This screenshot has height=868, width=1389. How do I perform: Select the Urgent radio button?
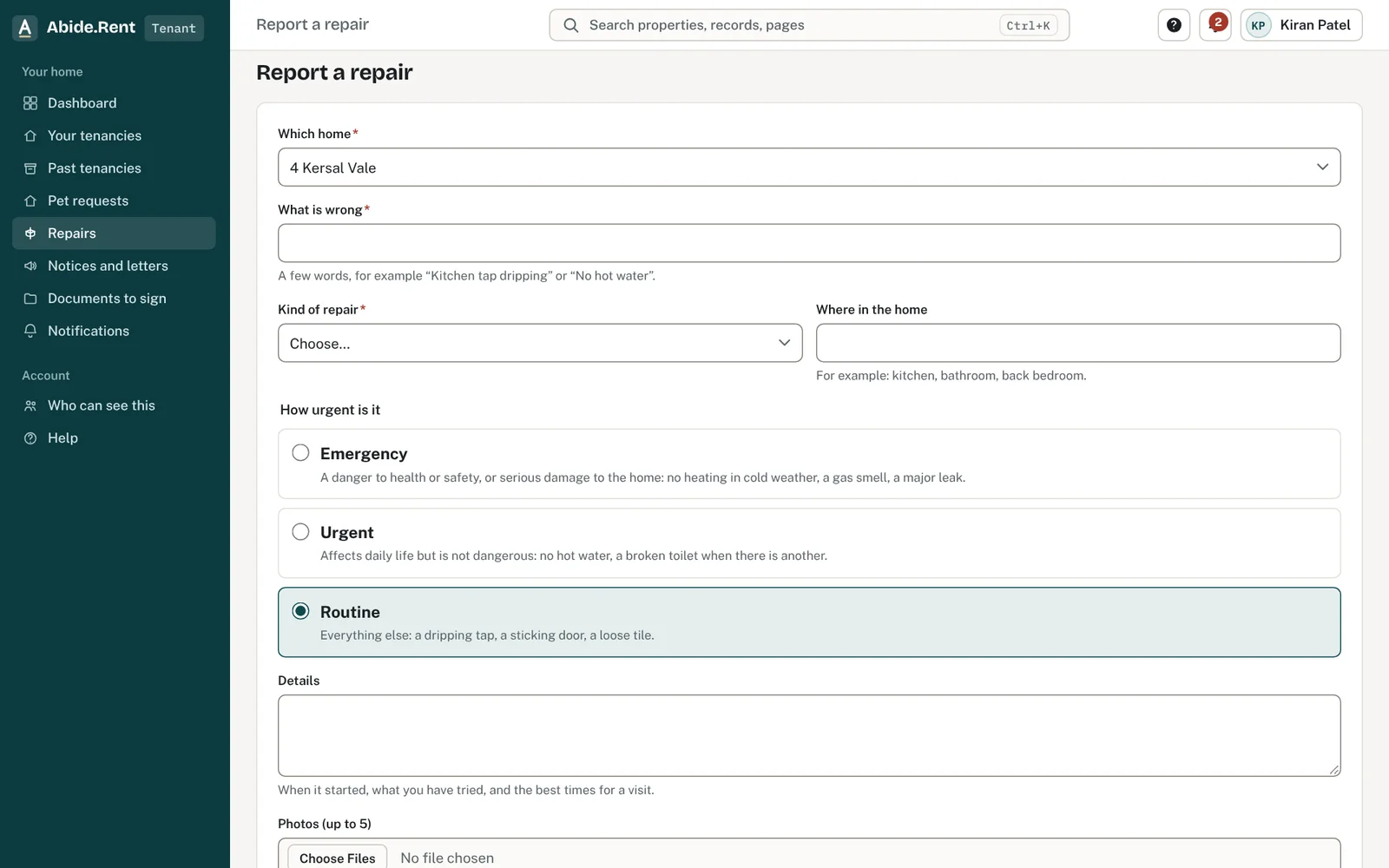click(x=300, y=532)
